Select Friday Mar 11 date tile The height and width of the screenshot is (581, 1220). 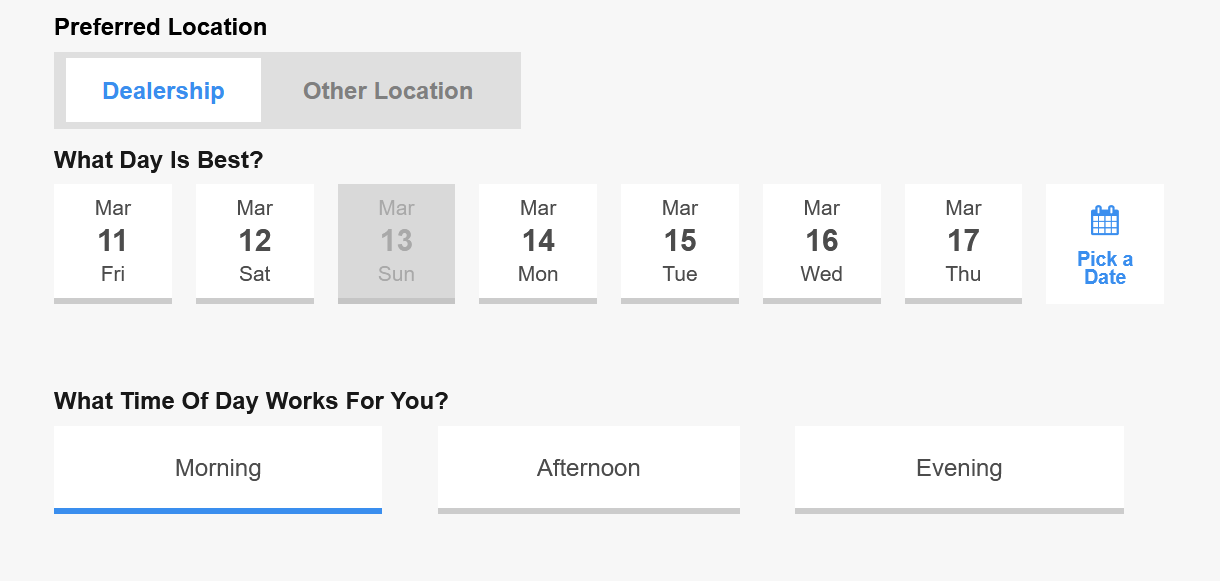coord(113,243)
